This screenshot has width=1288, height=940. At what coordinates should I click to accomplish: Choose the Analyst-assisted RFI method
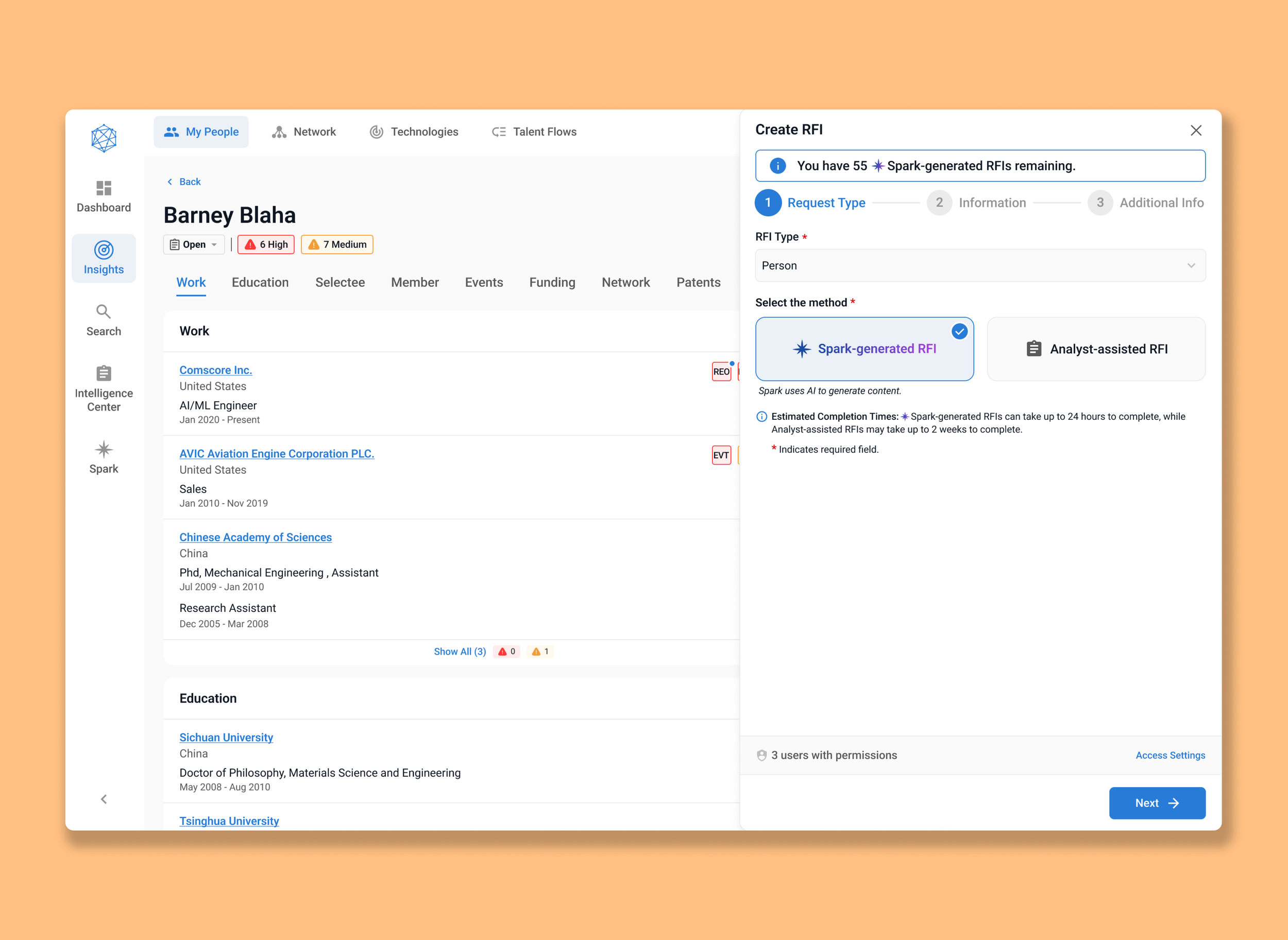coord(1096,349)
